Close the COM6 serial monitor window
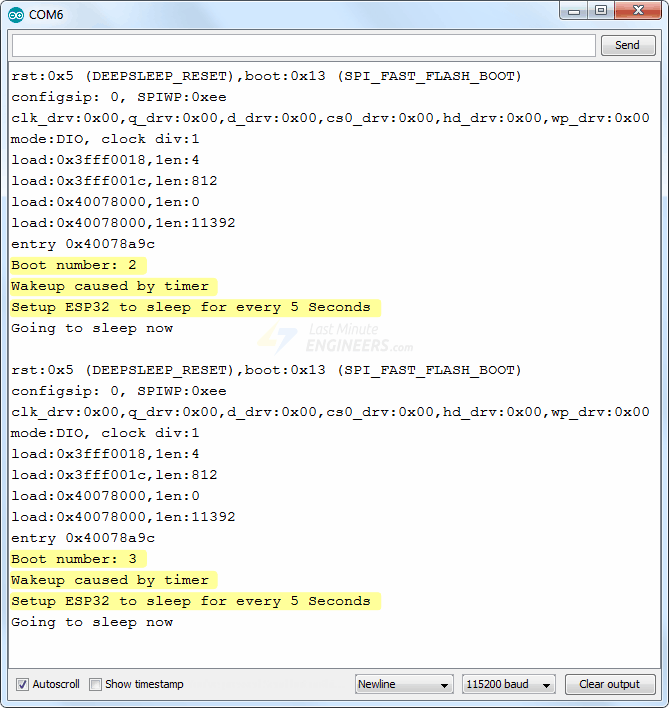 click(637, 11)
